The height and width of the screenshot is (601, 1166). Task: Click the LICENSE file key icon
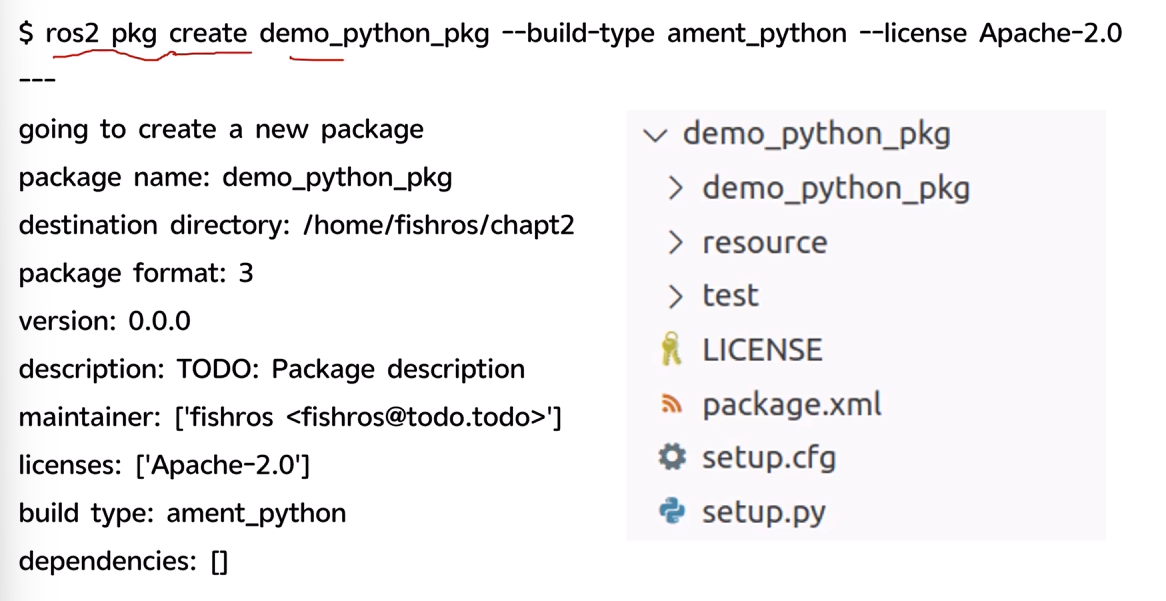(671, 349)
